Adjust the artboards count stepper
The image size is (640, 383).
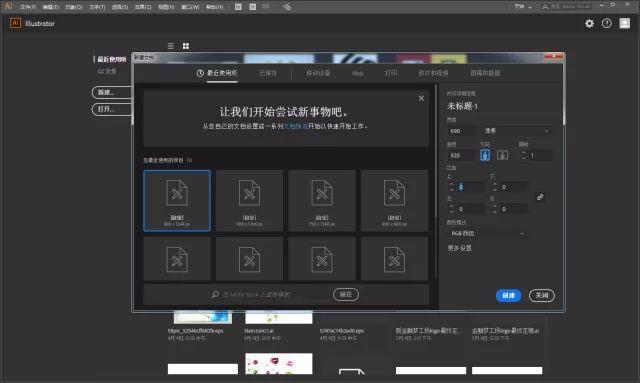[x=524, y=155]
